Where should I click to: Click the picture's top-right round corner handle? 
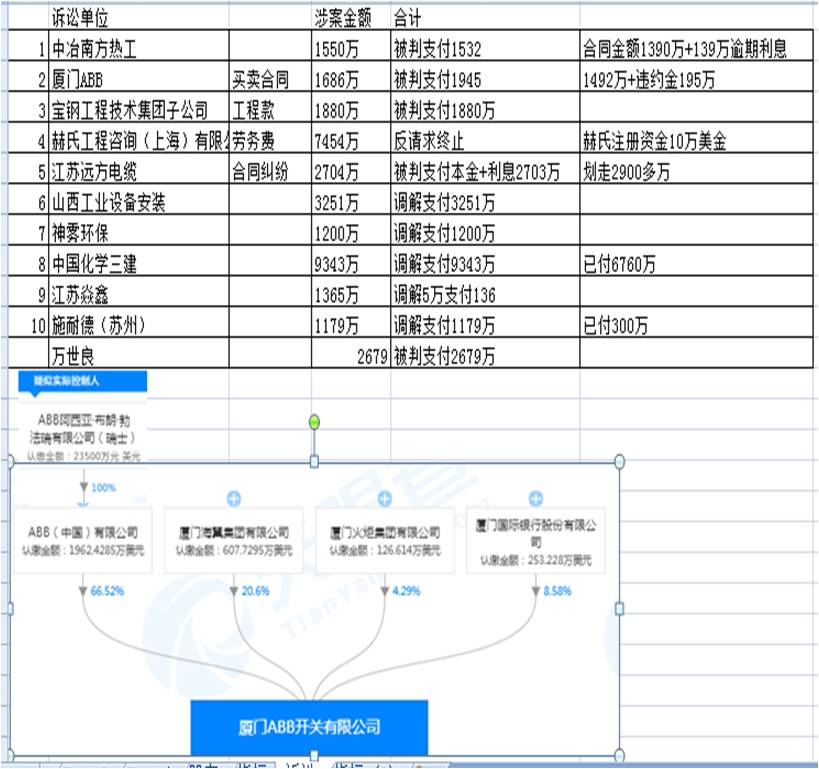click(619, 462)
